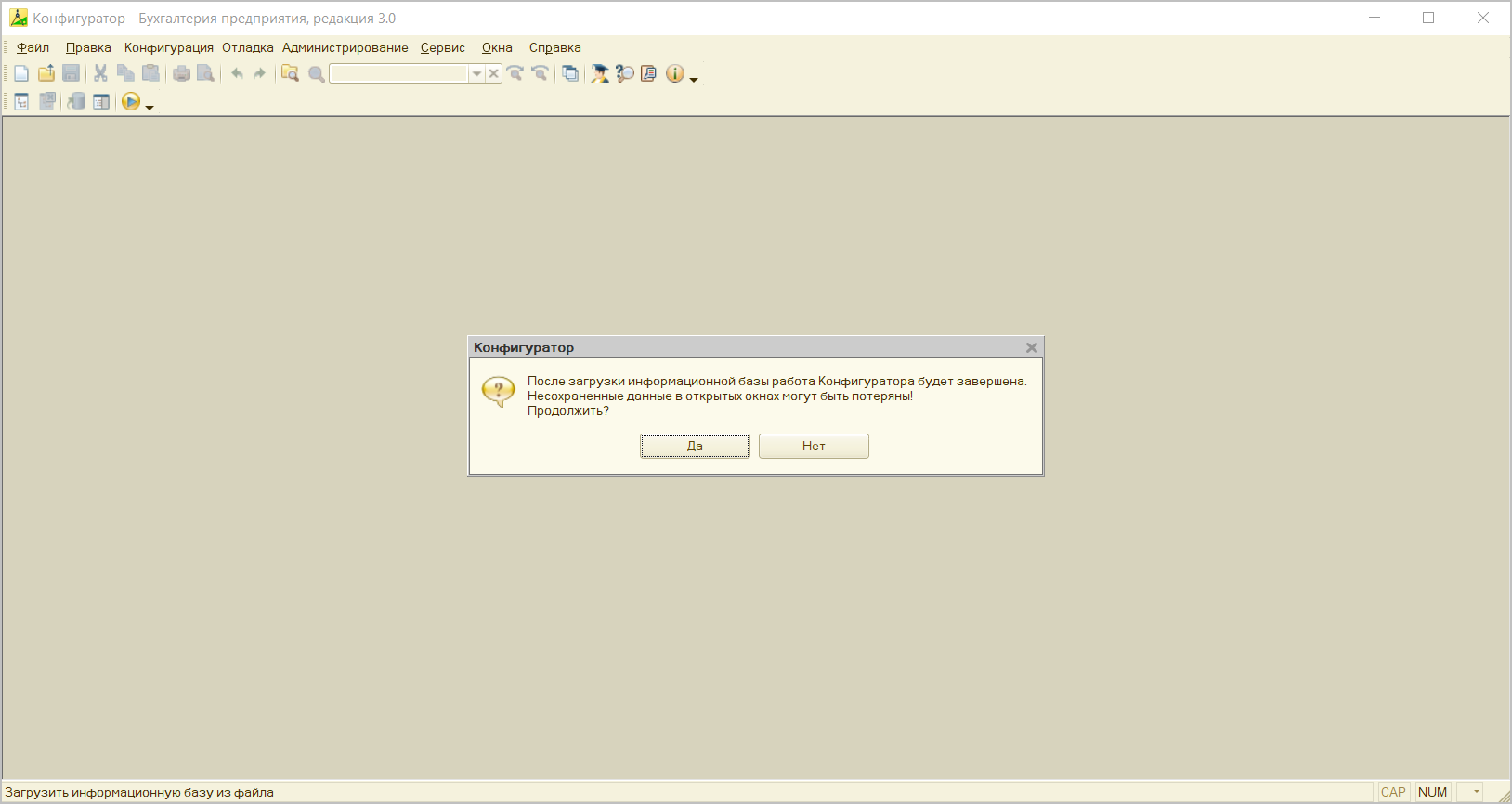Image resolution: width=1512 pixels, height=804 pixels.
Task: Create a new document with the blank page icon
Action: click(21, 74)
